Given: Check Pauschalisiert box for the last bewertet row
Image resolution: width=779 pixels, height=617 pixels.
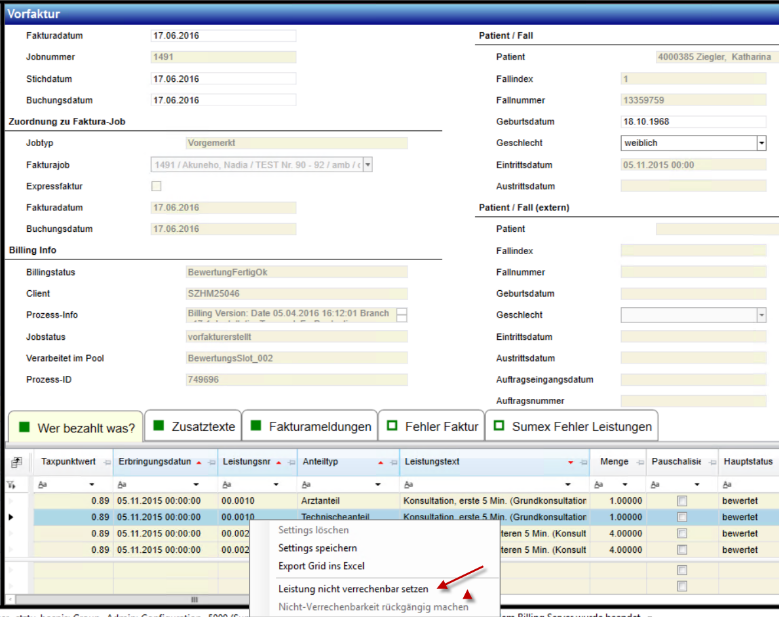Looking at the screenshot, I should point(682,550).
